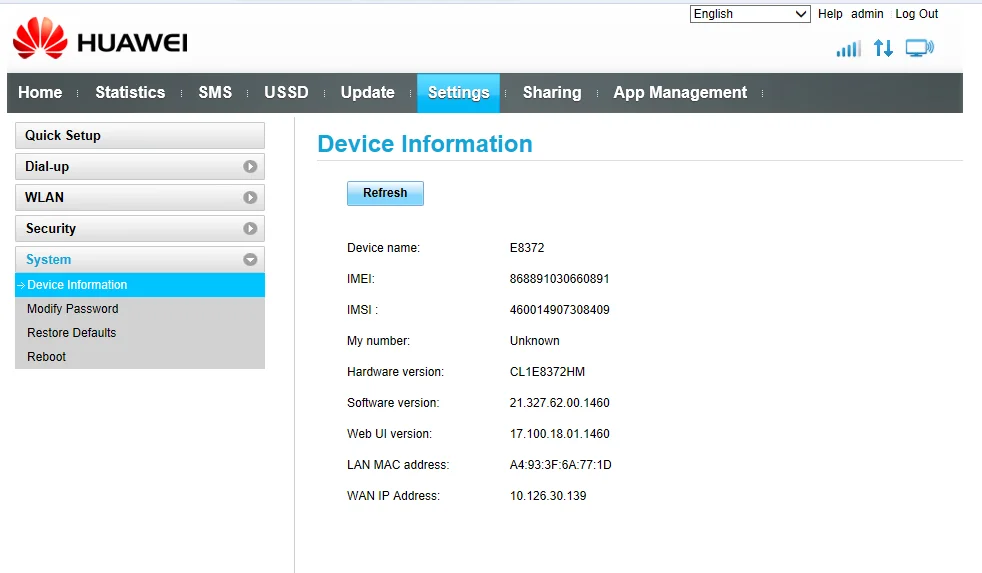Open the English language dropdown
The image size is (982, 573).
click(750, 14)
